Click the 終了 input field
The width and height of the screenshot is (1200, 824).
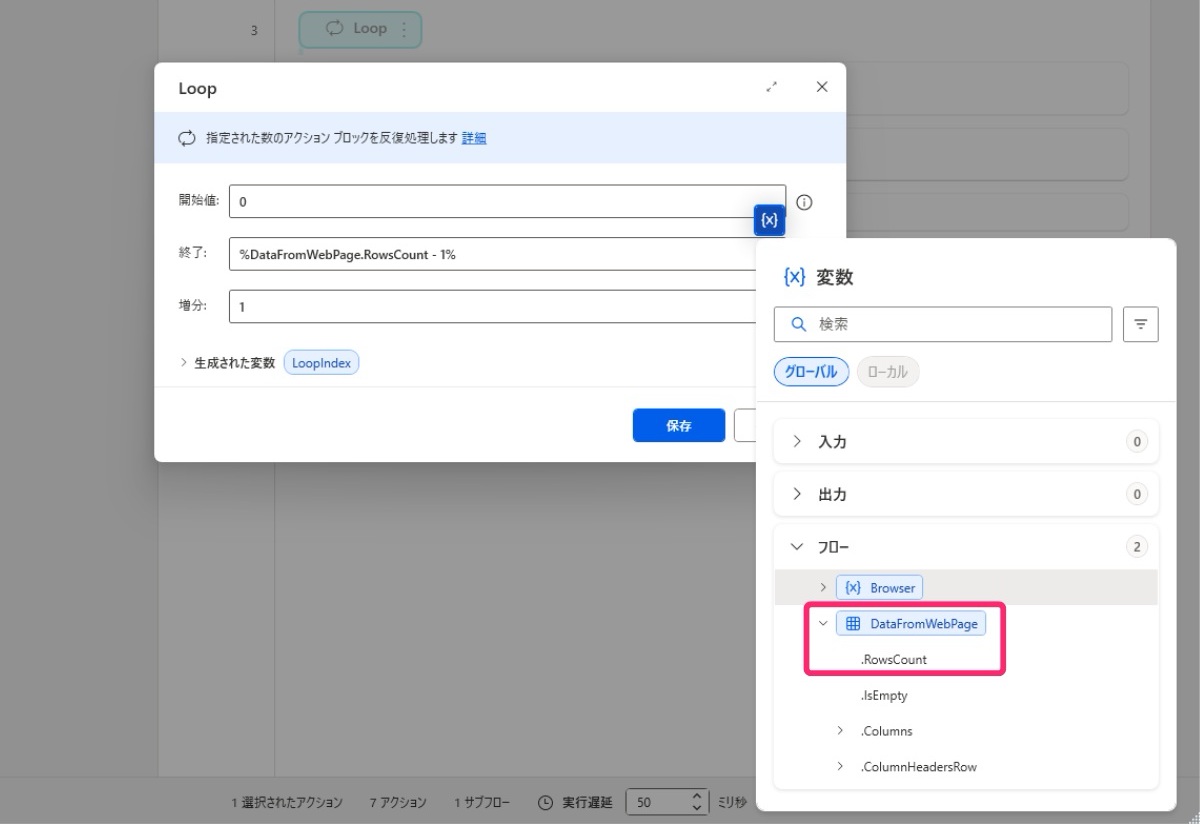coord(492,254)
